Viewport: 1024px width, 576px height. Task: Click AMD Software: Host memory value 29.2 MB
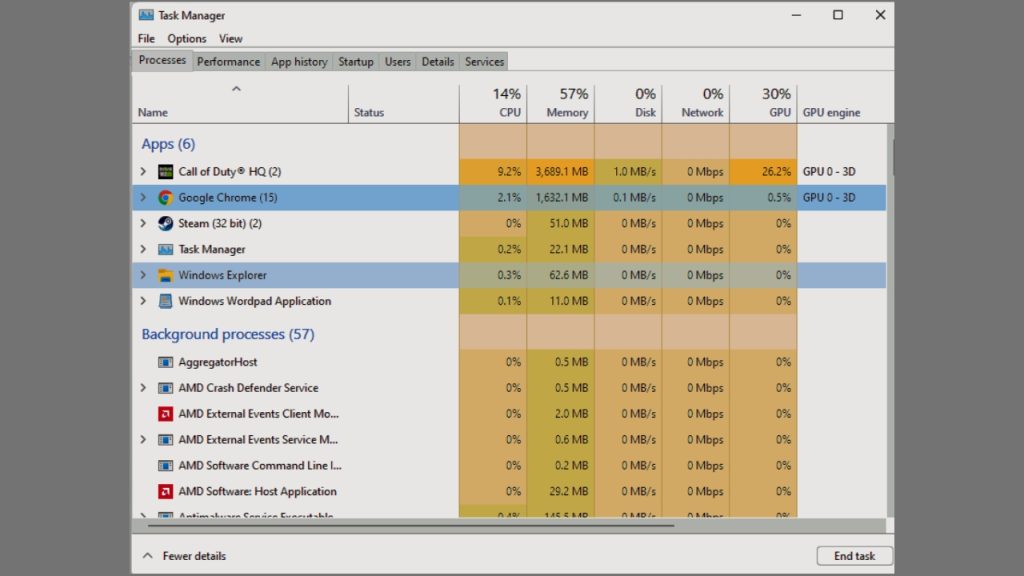568,491
